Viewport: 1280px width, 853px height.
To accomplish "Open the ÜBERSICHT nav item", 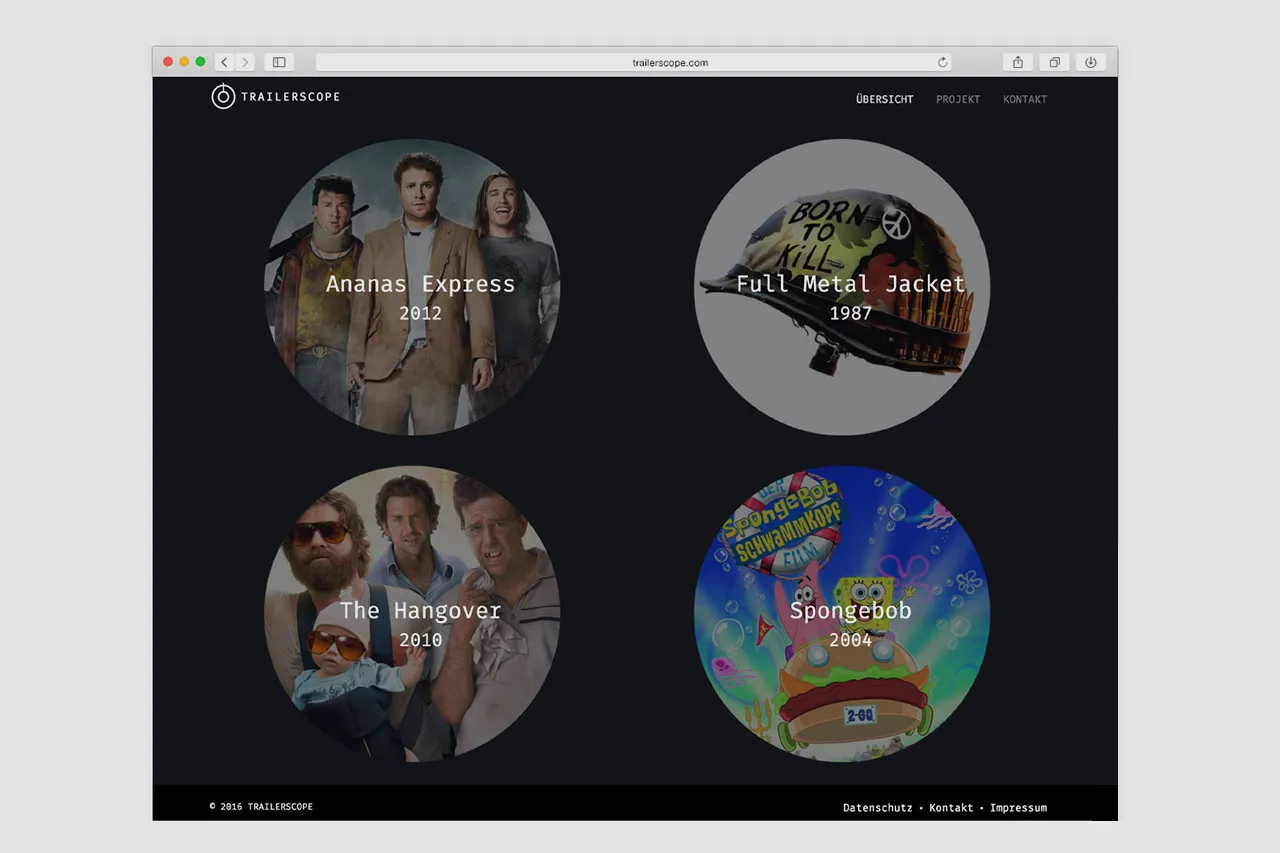I will 884,99.
